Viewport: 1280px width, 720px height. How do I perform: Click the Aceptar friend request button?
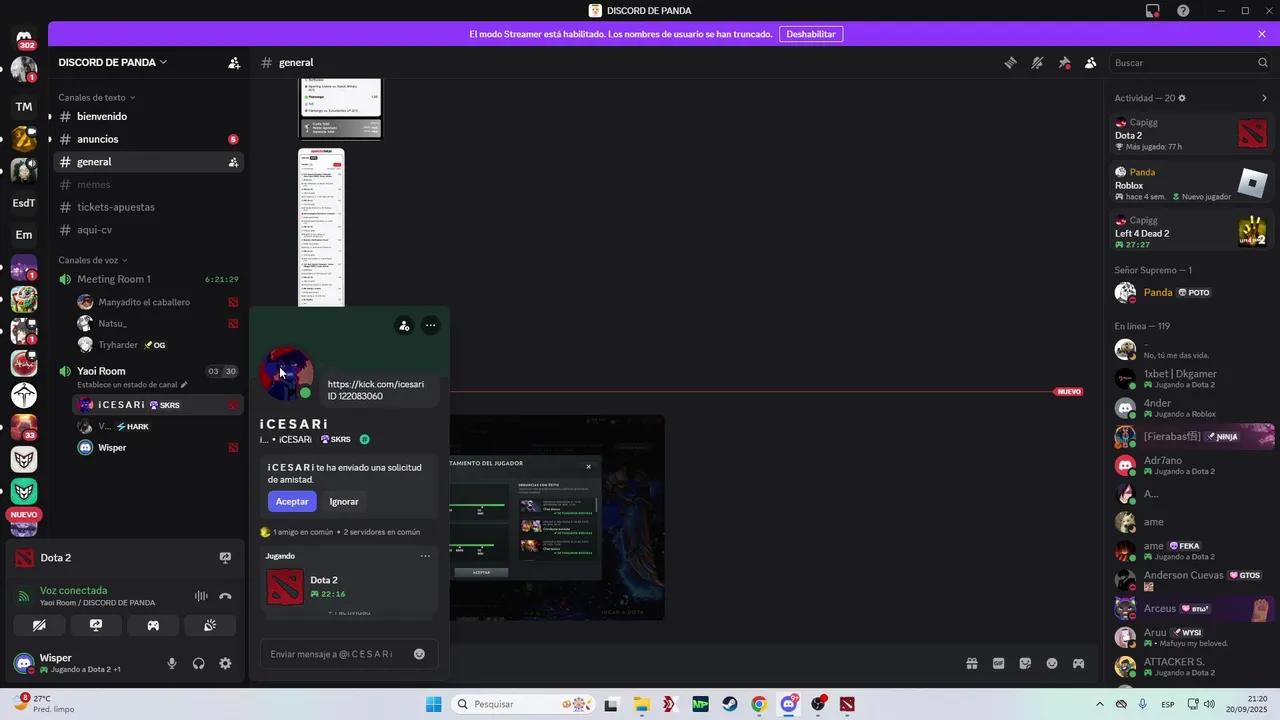pos(292,501)
